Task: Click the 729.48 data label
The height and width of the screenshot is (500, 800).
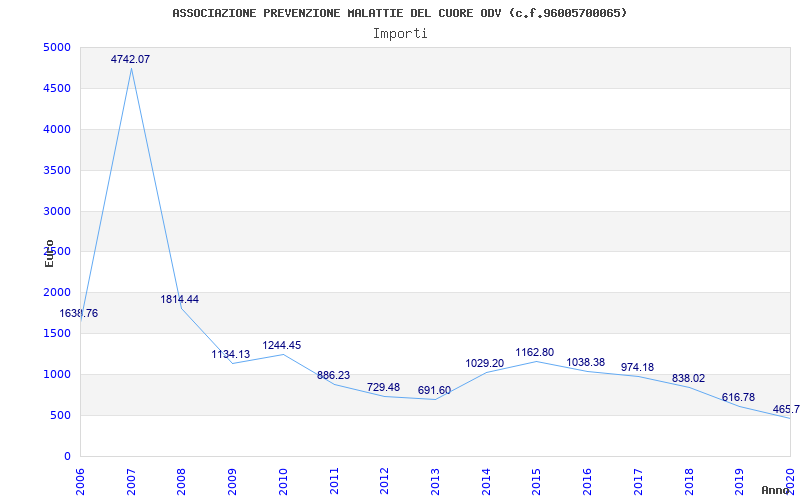Action: coord(383,388)
